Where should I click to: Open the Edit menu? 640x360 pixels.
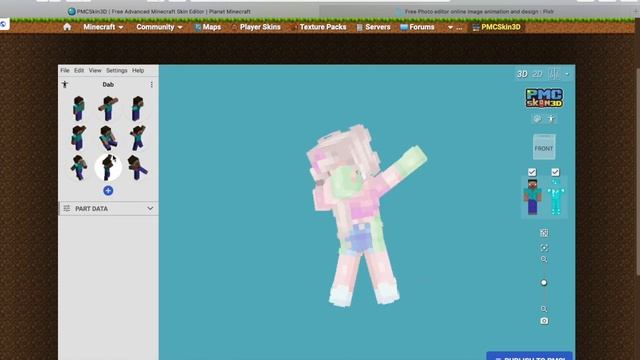79,70
